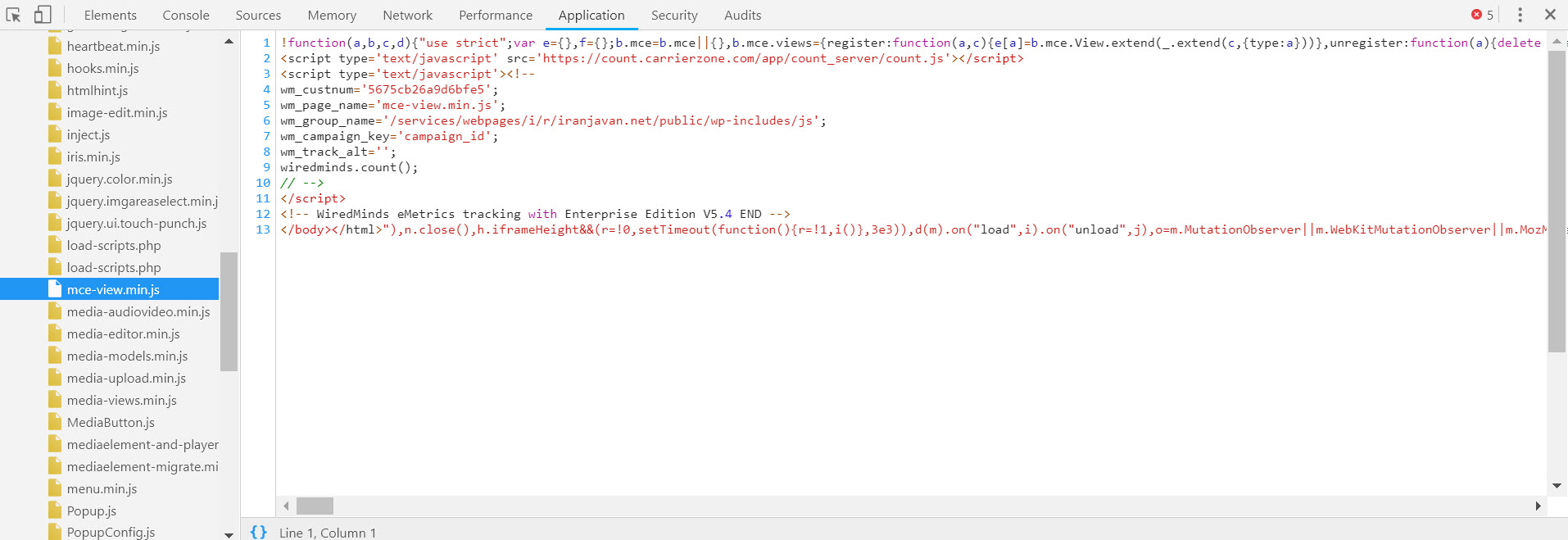Viewport: 1568px width, 540px height.
Task: Click the Line 1, Column 1 status text
Action: (x=328, y=533)
